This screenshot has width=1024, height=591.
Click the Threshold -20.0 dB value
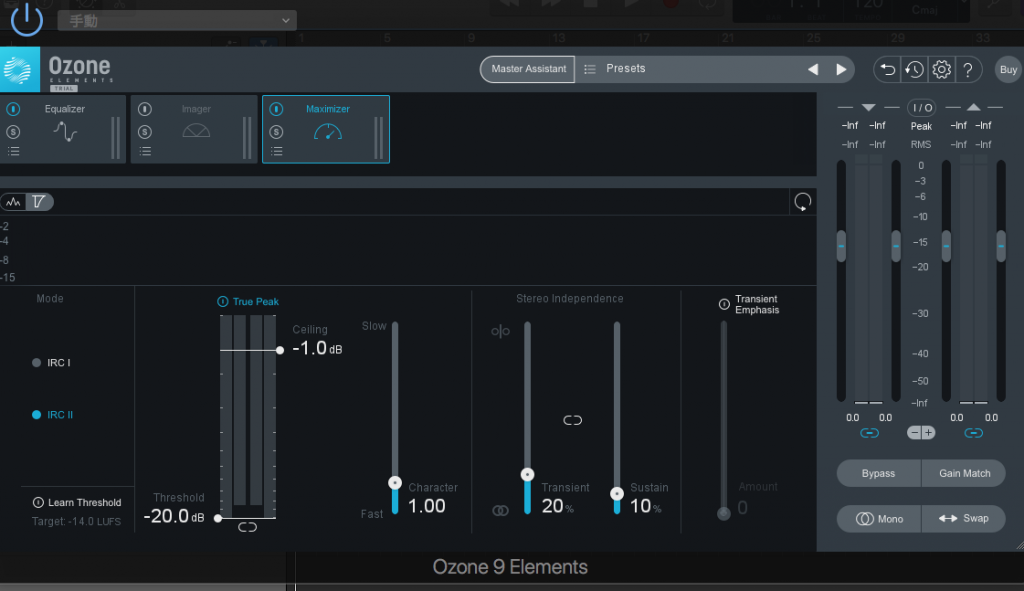pyautogui.click(x=174, y=517)
